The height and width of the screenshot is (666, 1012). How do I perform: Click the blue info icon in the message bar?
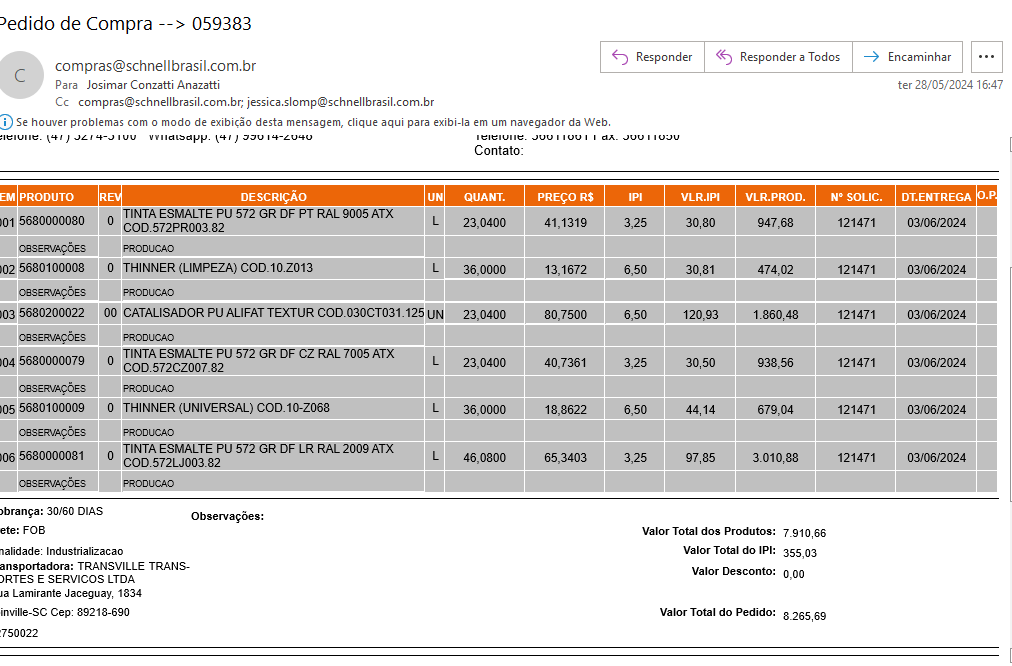[x=6, y=122]
